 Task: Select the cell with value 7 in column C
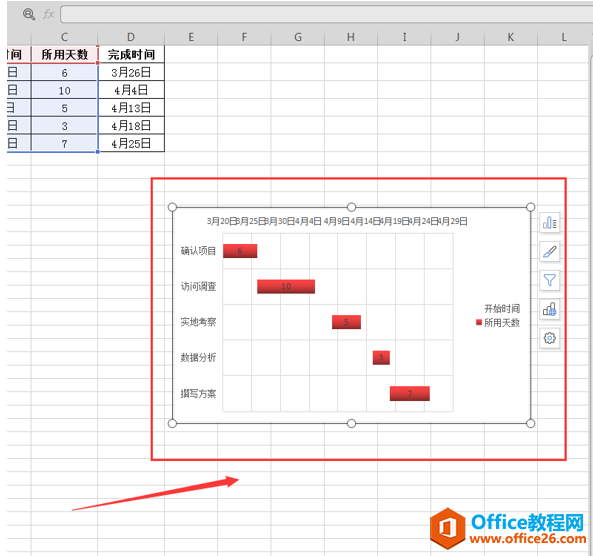(x=64, y=143)
